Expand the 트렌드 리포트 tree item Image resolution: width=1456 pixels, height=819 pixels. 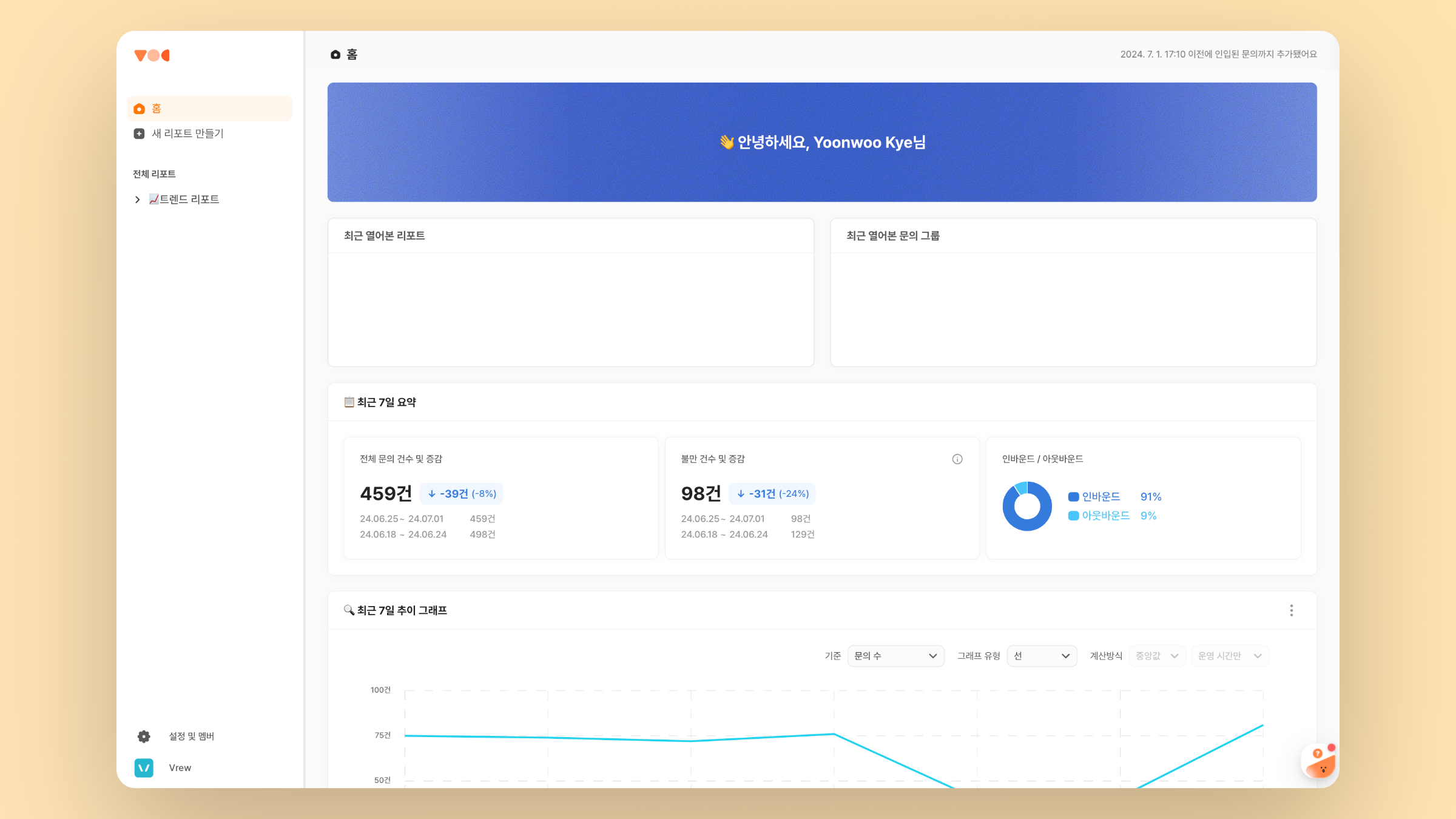click(137, 200)
